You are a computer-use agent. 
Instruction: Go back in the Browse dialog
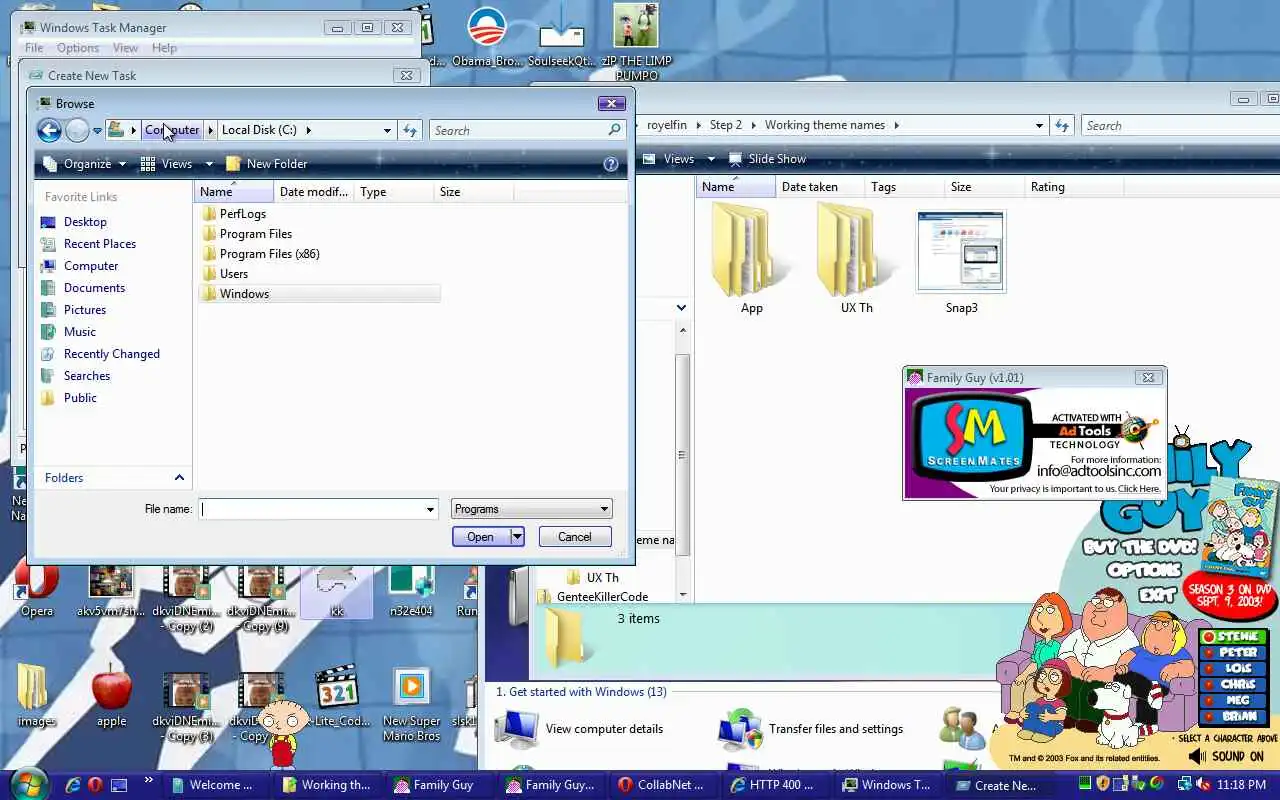point(48,130)
